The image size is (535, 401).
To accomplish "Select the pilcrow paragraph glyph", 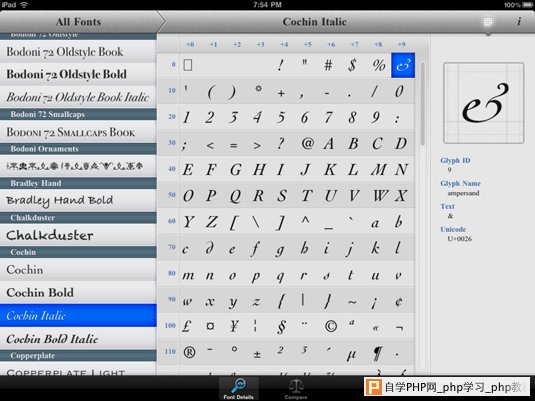I will [377, 353].
